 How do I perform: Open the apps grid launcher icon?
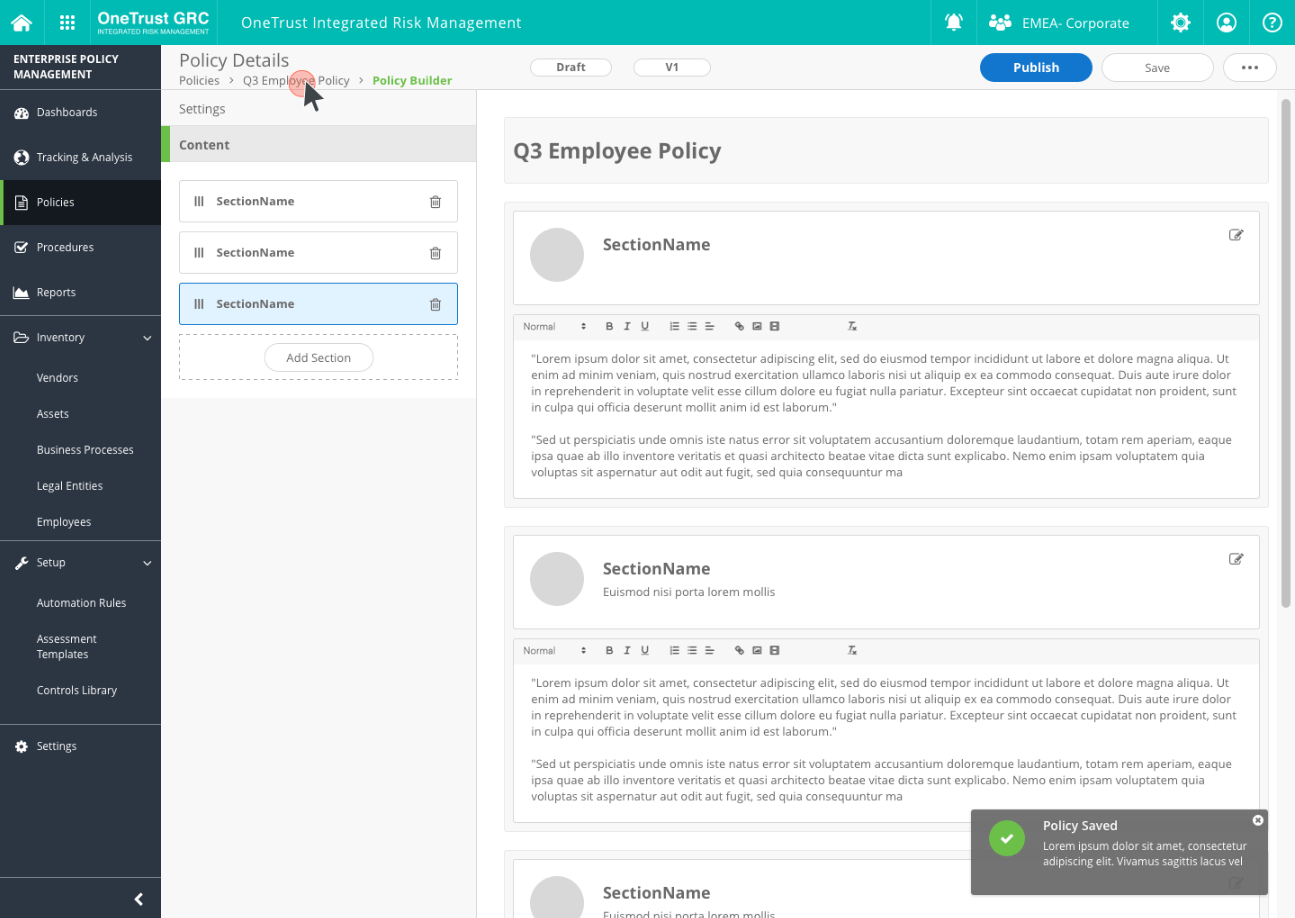coord(67,22)
